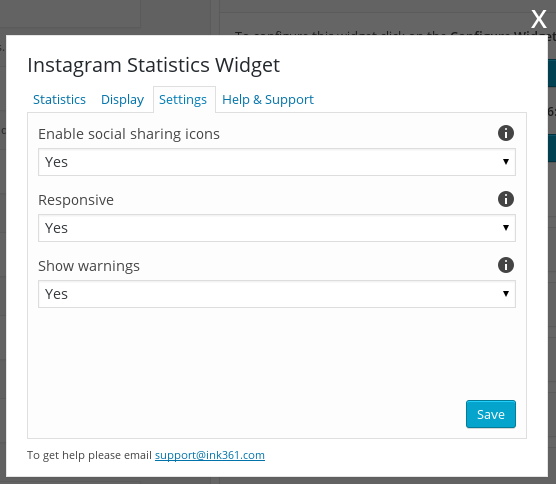Click arrow on Show warnings select box
Image resolution: width=556 pixels, height=484 pixels.
point(506,294)
